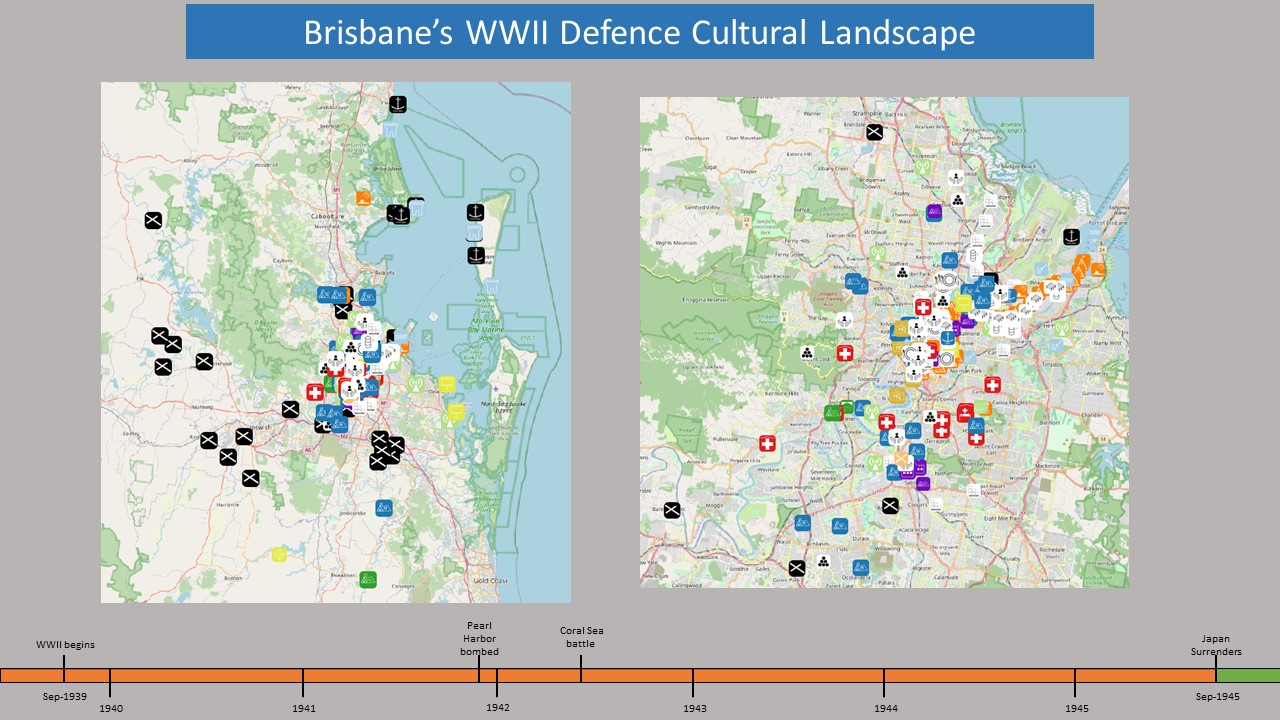
Task: Select the red cross icon near Pullenvale
Action: (767, 444)
